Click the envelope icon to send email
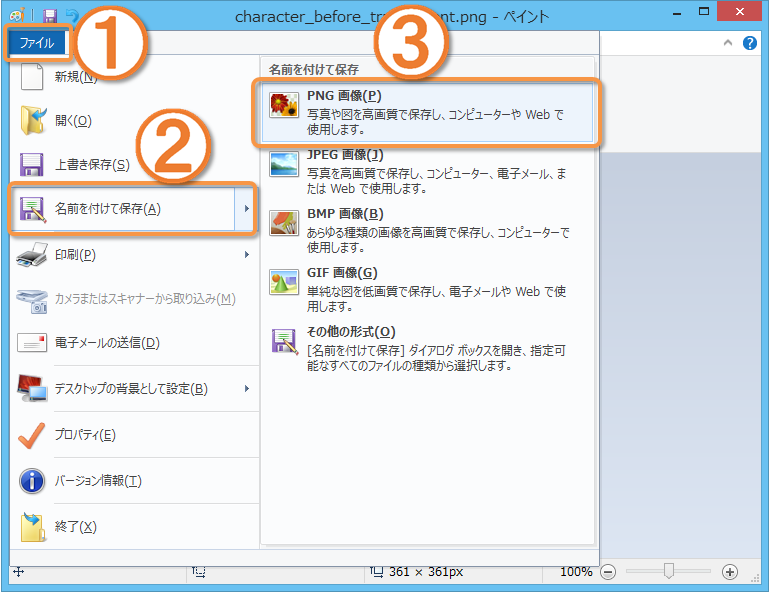The image size is (769, 592). [33, 343]
